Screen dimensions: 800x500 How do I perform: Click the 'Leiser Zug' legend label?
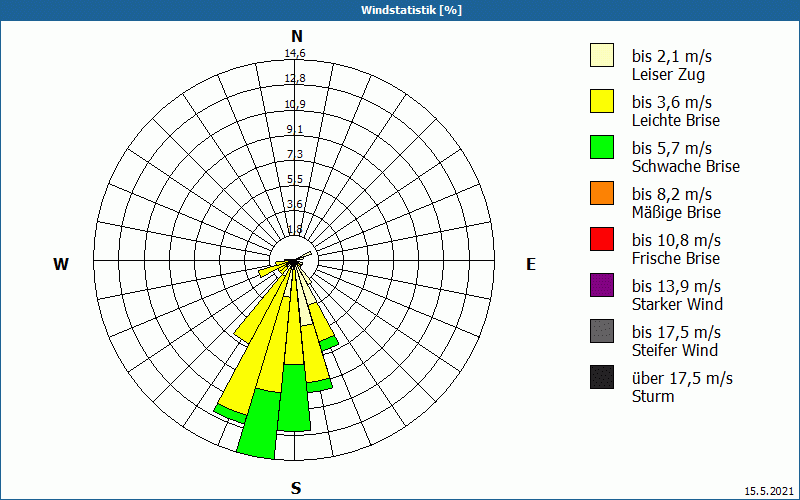click(668, 74)
